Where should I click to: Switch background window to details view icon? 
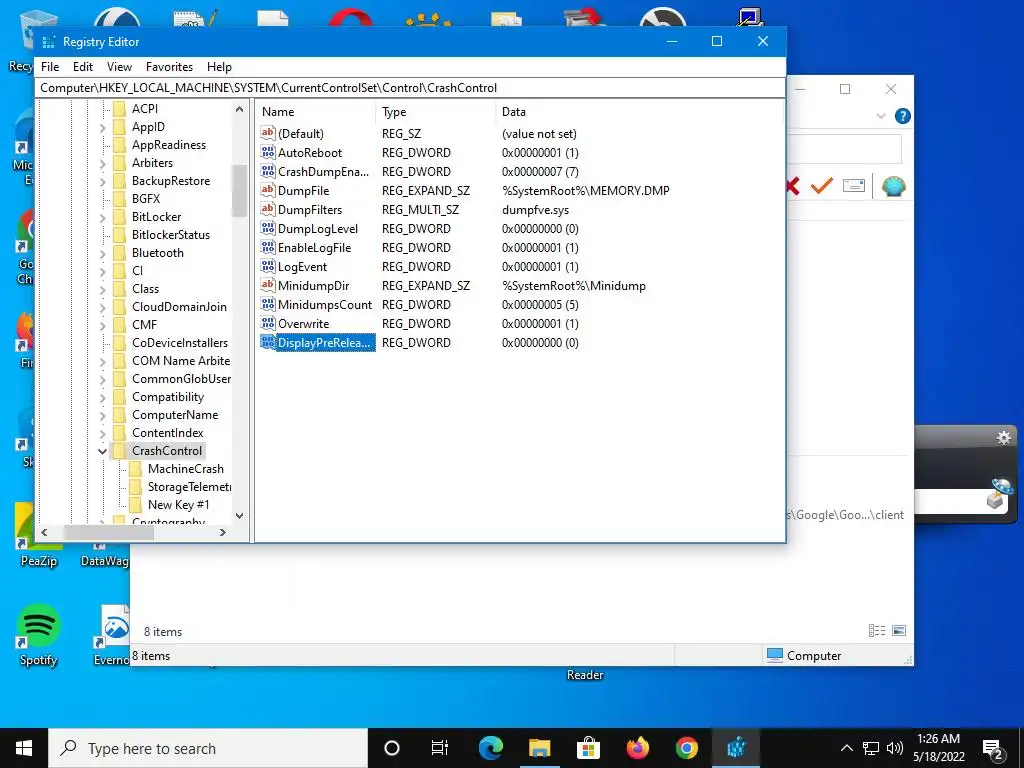(x=876, y=630)
